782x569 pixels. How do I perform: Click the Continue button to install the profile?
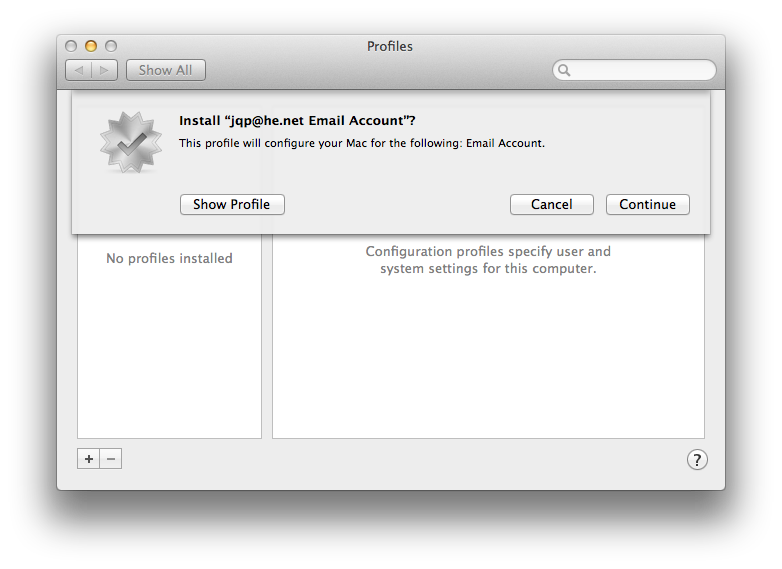coord(647,204)
